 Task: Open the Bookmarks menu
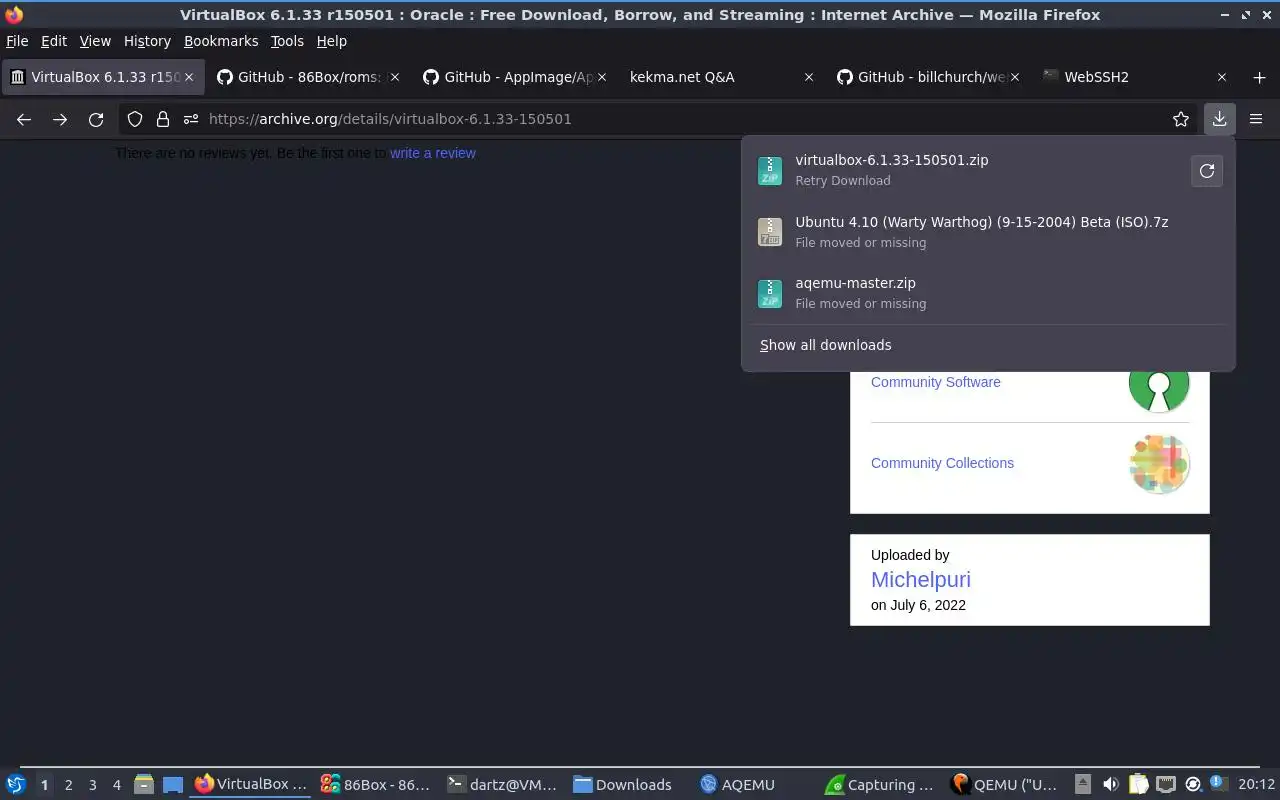[x=221, y=41]
